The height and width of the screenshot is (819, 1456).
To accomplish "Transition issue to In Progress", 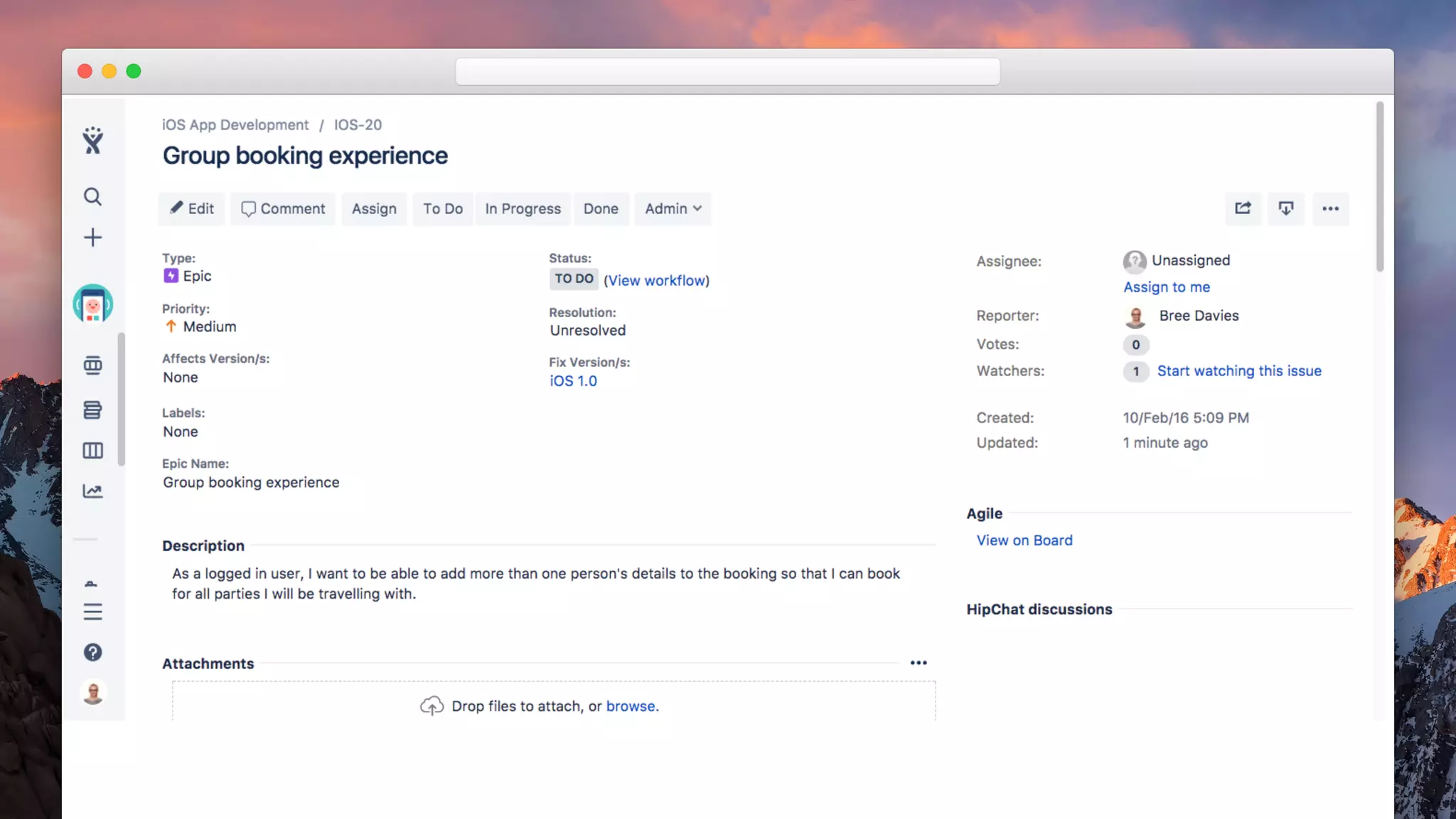I will point(523,208).
